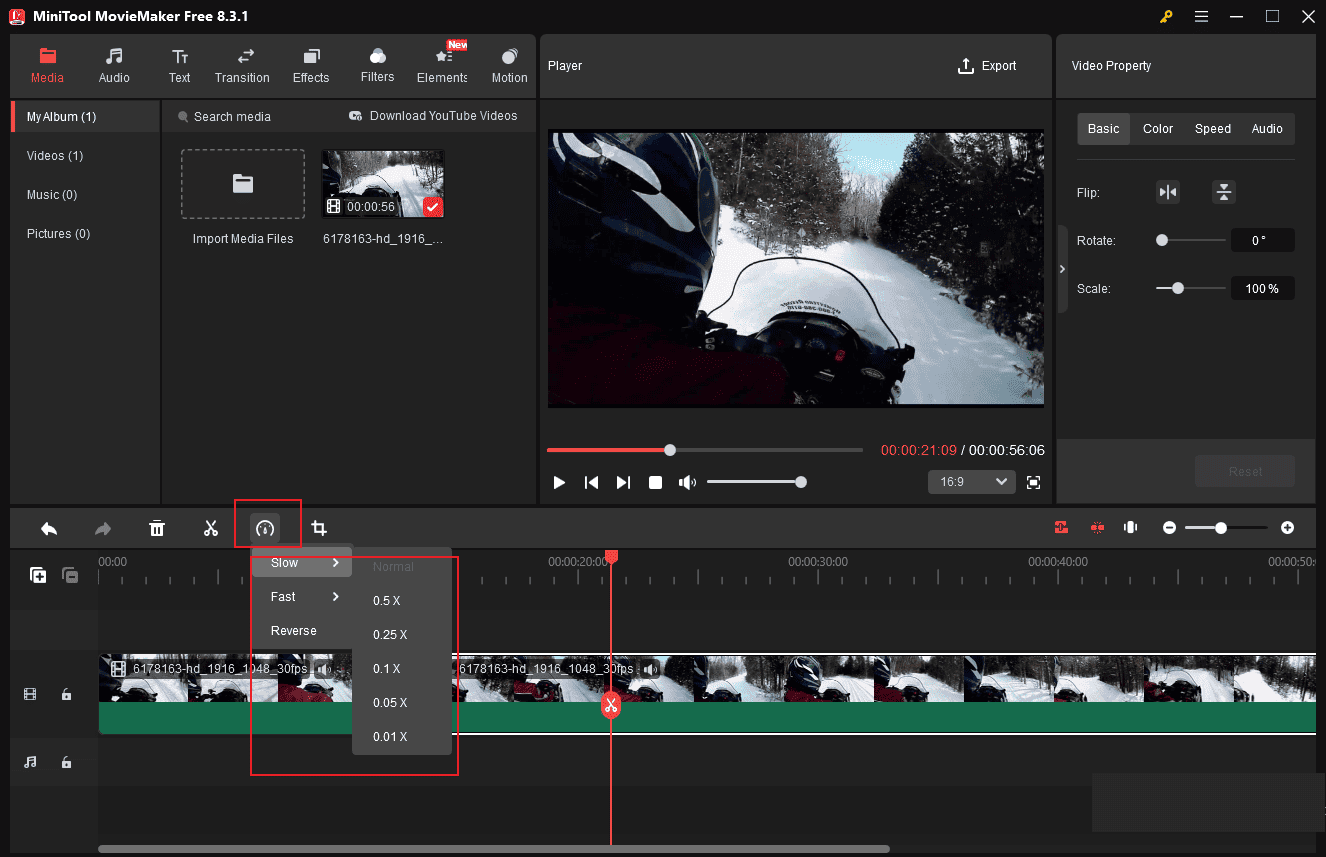The height and width of the screenshot is (857, 1326).
Task: Open the 16:9 aspect ratio dropdown
Action: point(971,481)
